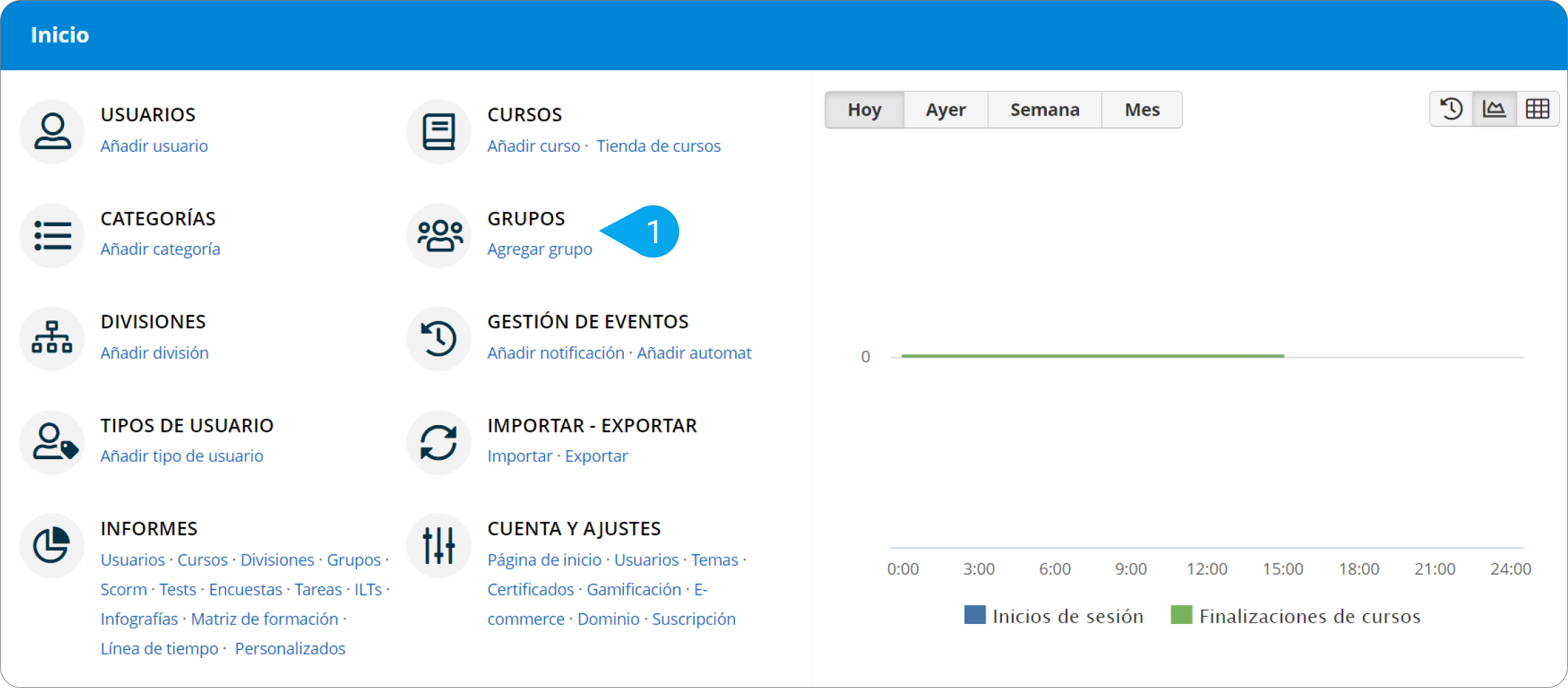The width and height of the screenshot is (1568, 688).
Task: Open the Tipos de usuario icon
Action: 52,442
